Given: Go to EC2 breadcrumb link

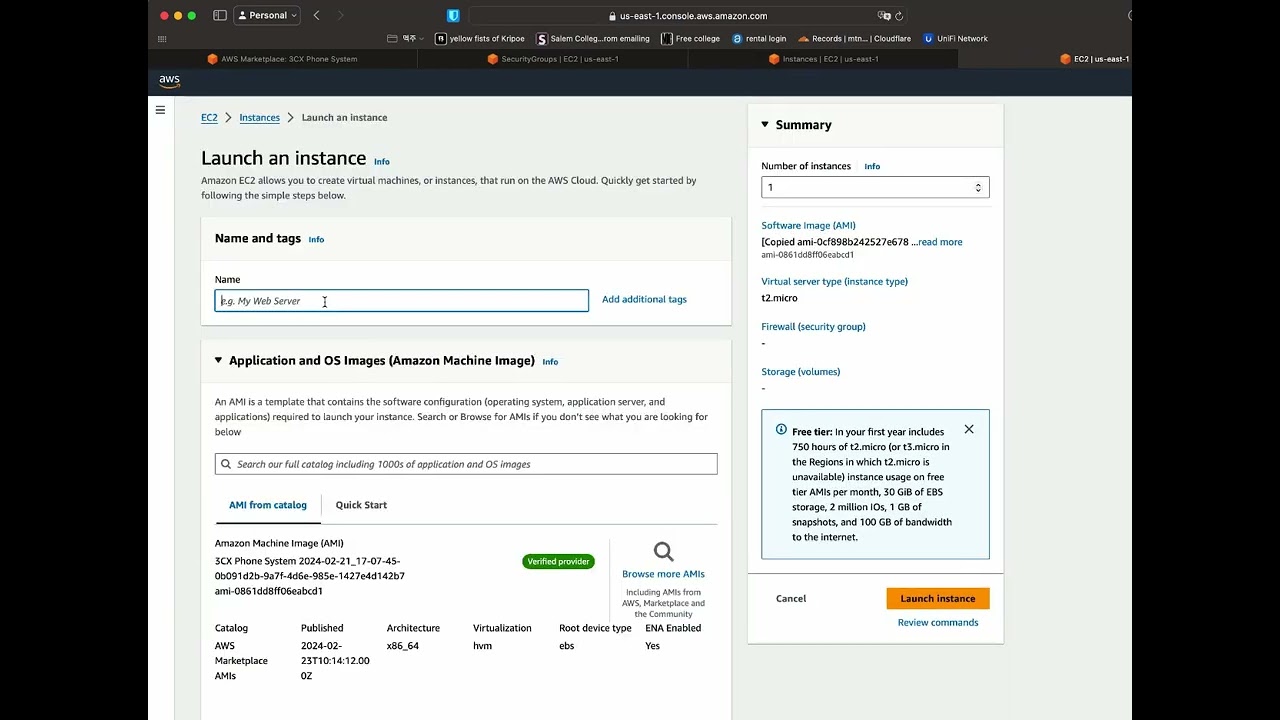Looking at the screenshot, I should coord(209,118).
